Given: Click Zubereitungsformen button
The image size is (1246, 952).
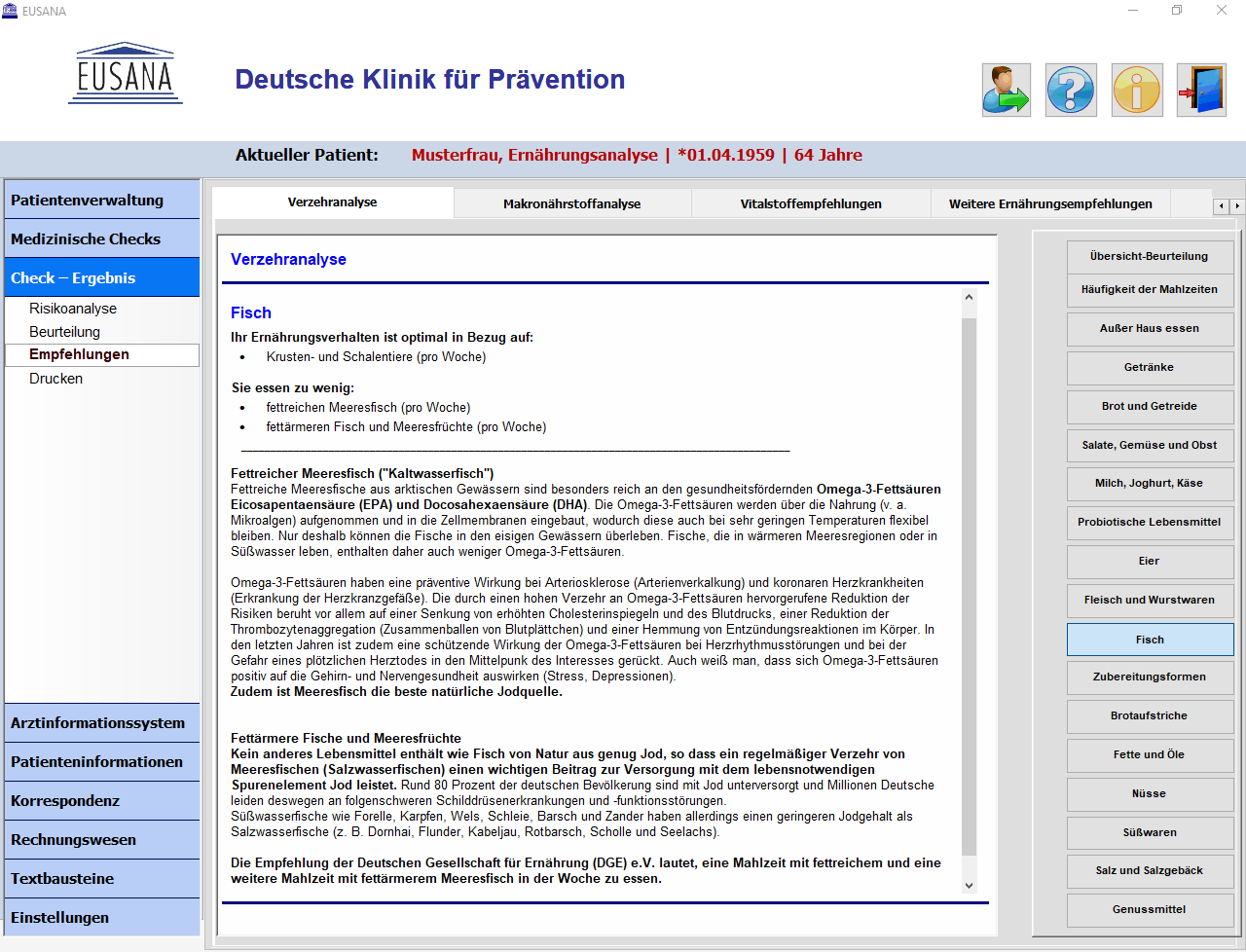Looking at the screenshot, I should [1150, 677].
